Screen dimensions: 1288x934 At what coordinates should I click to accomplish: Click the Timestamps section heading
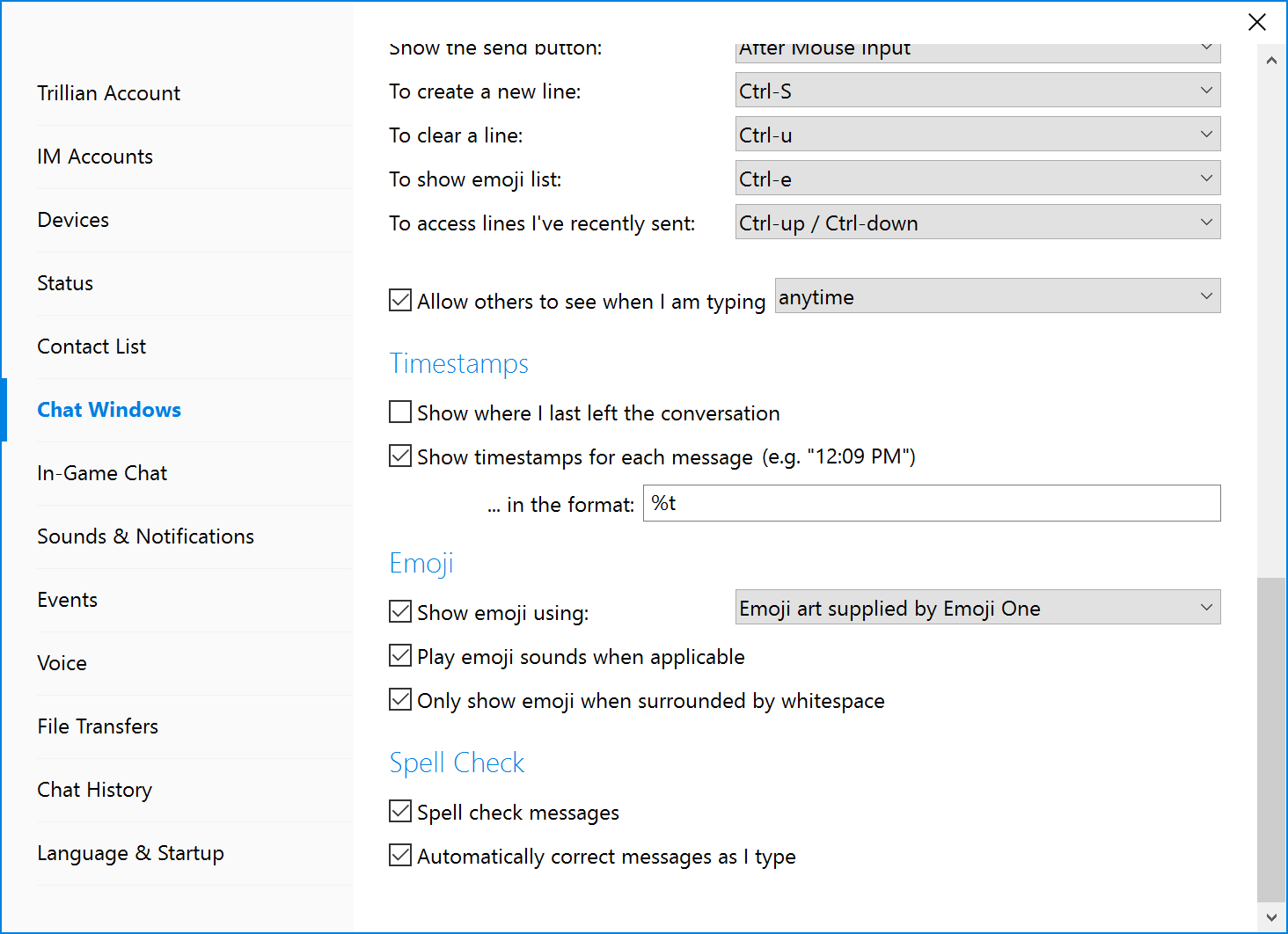point(459,363)
